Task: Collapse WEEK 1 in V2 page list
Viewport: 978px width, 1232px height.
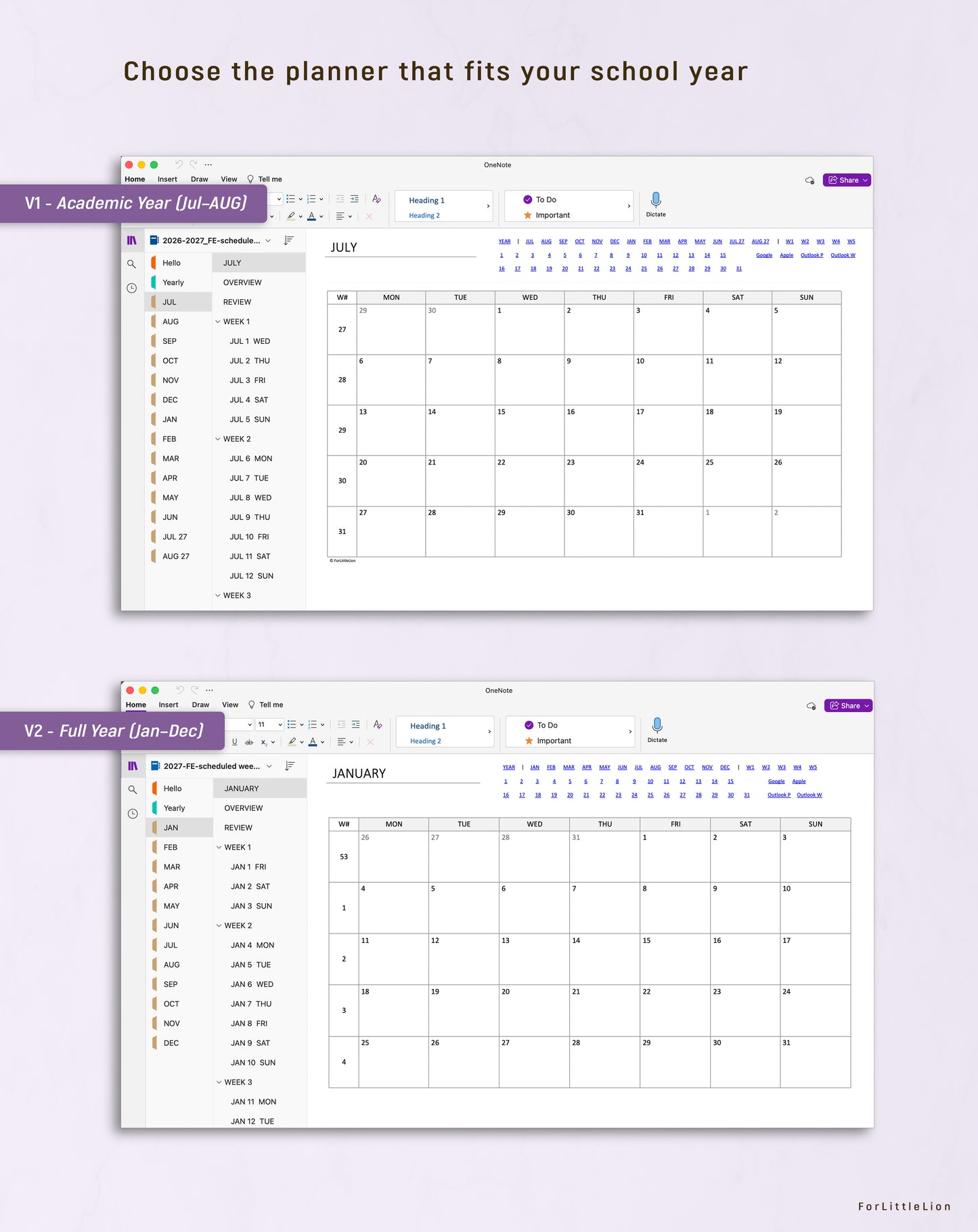Action: 219,848
